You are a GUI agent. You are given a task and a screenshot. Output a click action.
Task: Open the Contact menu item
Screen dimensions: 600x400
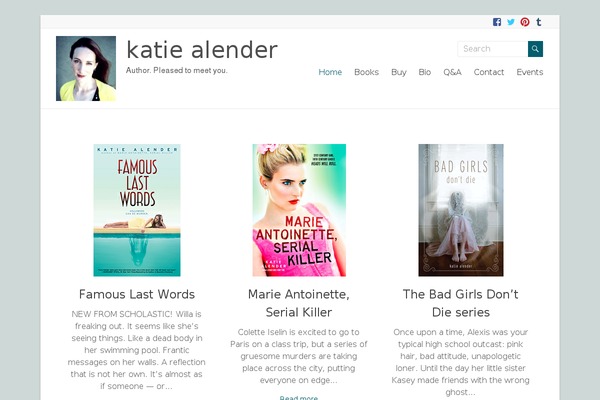[489, 72]
